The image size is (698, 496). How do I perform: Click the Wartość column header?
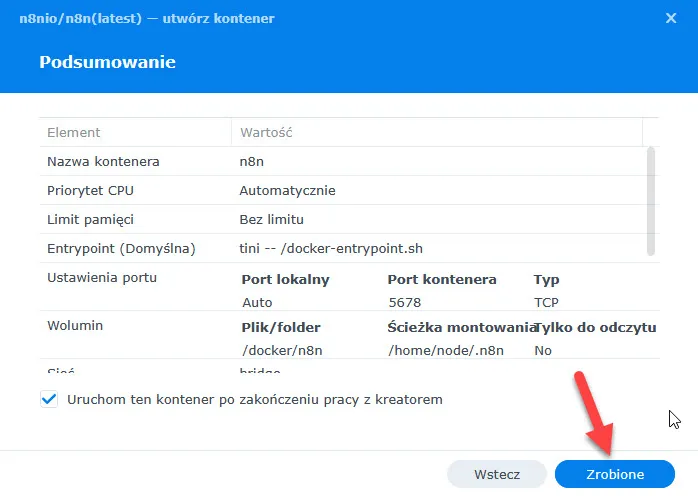pos(265,132)
